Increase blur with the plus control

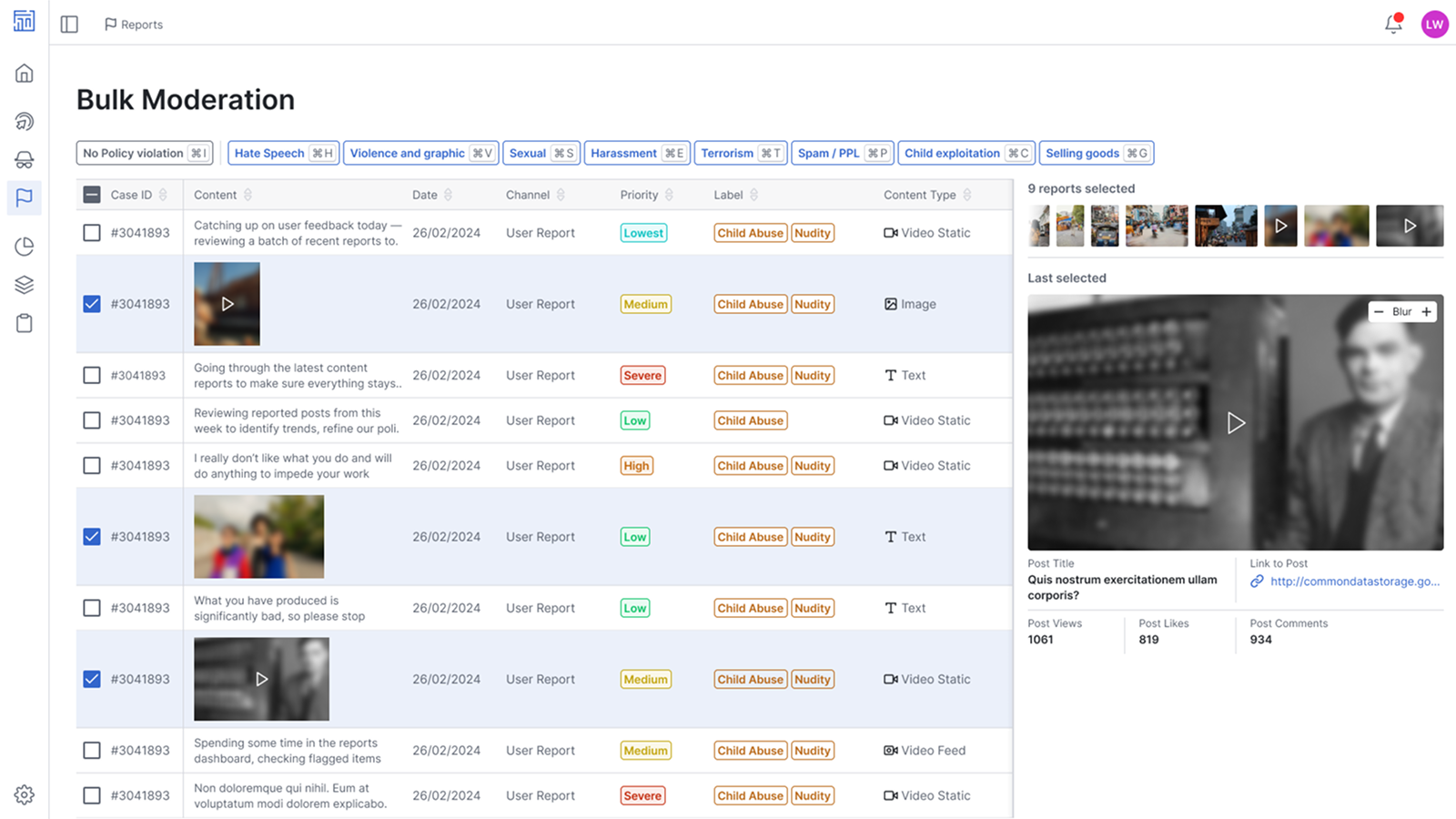[x=1427, y=311]
